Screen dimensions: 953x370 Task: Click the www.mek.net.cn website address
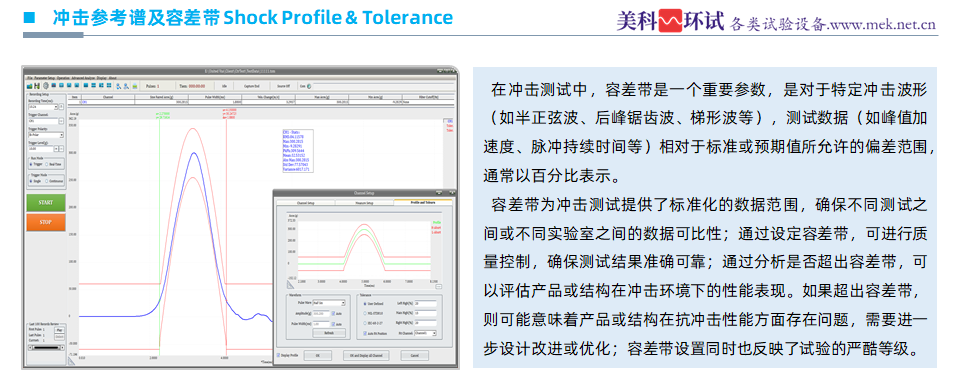pos(882,26)
